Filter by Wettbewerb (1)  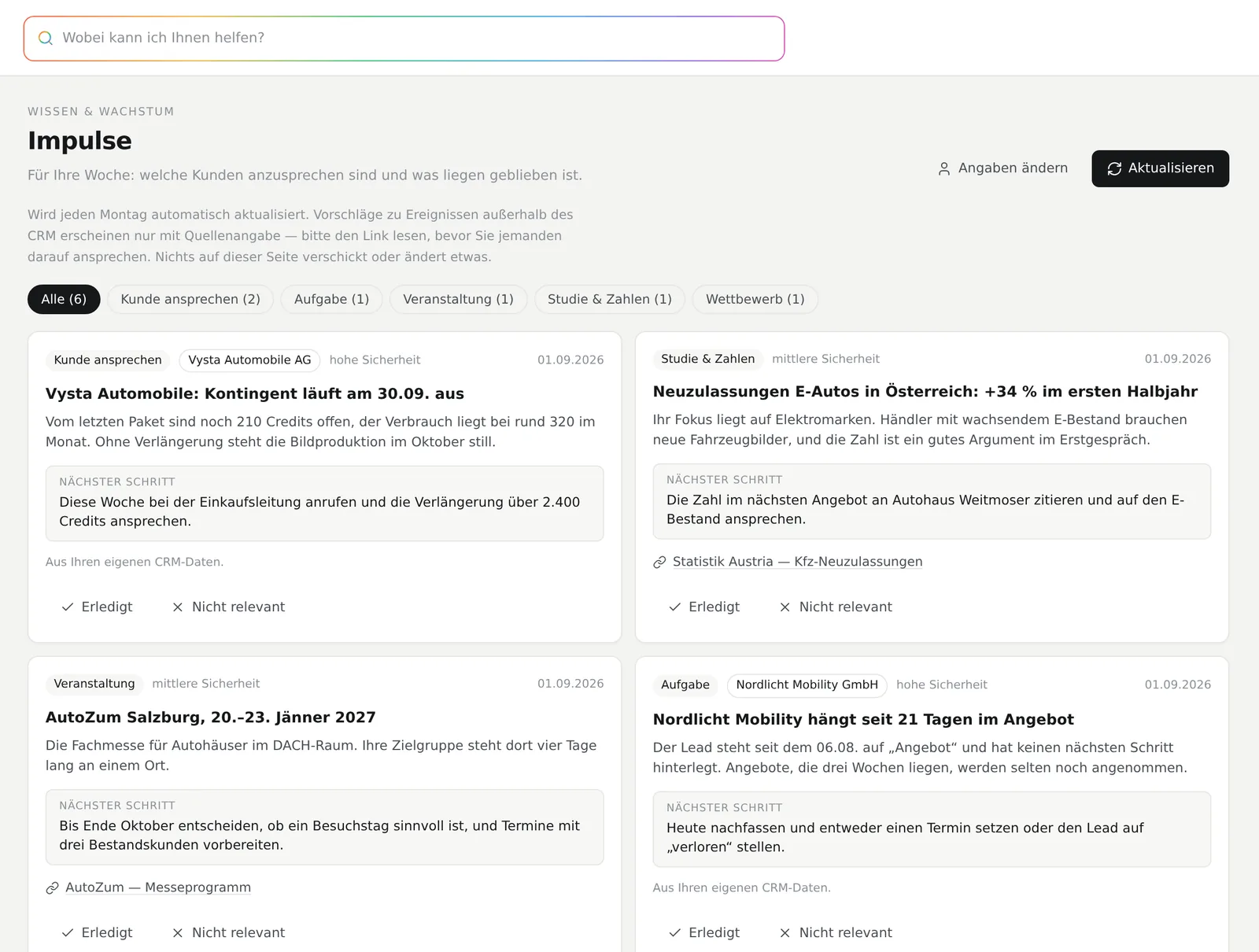(x=755, y=299)
